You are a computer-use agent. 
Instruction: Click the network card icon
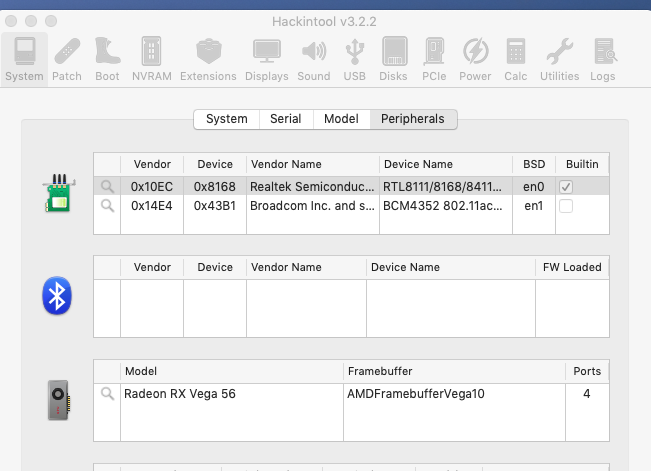click(59, 193)
